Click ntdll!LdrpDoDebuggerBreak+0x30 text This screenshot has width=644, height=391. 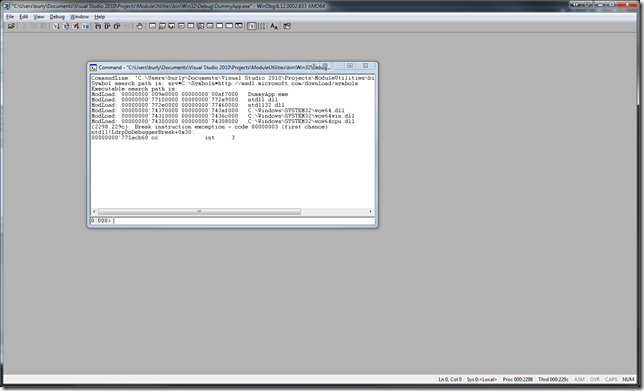(142, 132)
